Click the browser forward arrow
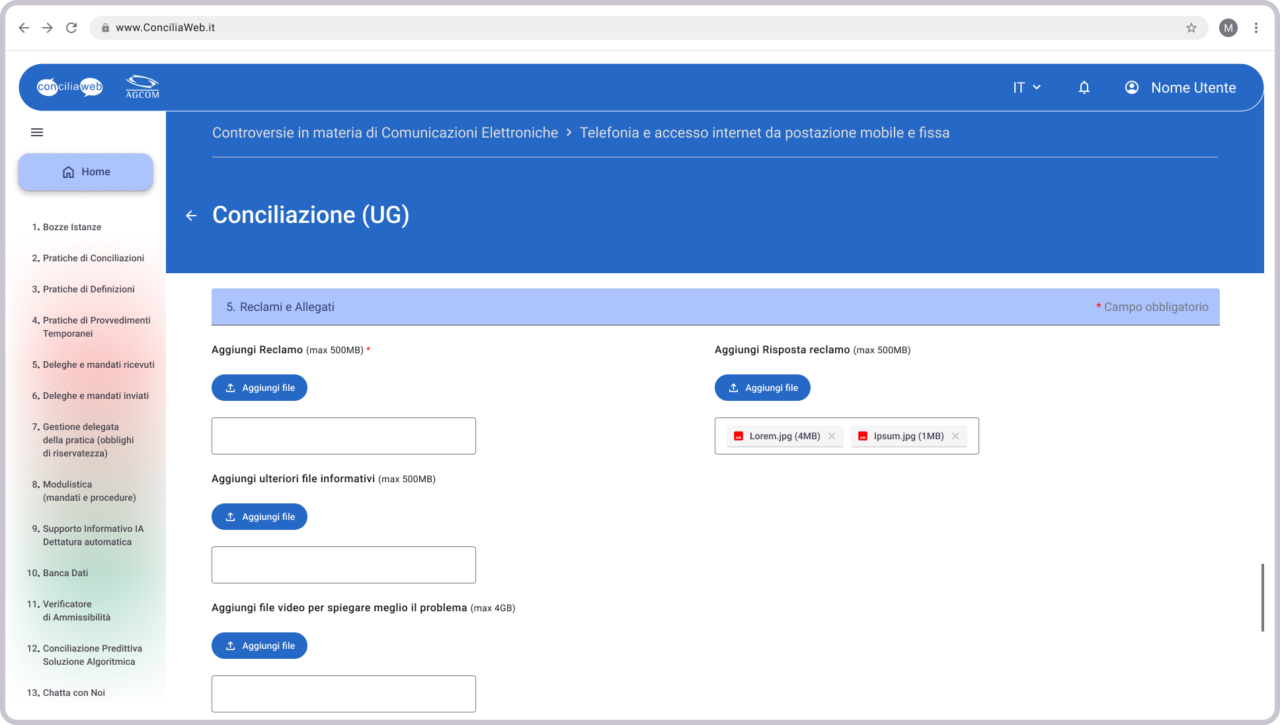Viewport: 1280px width, 725px height. (47, 28)
